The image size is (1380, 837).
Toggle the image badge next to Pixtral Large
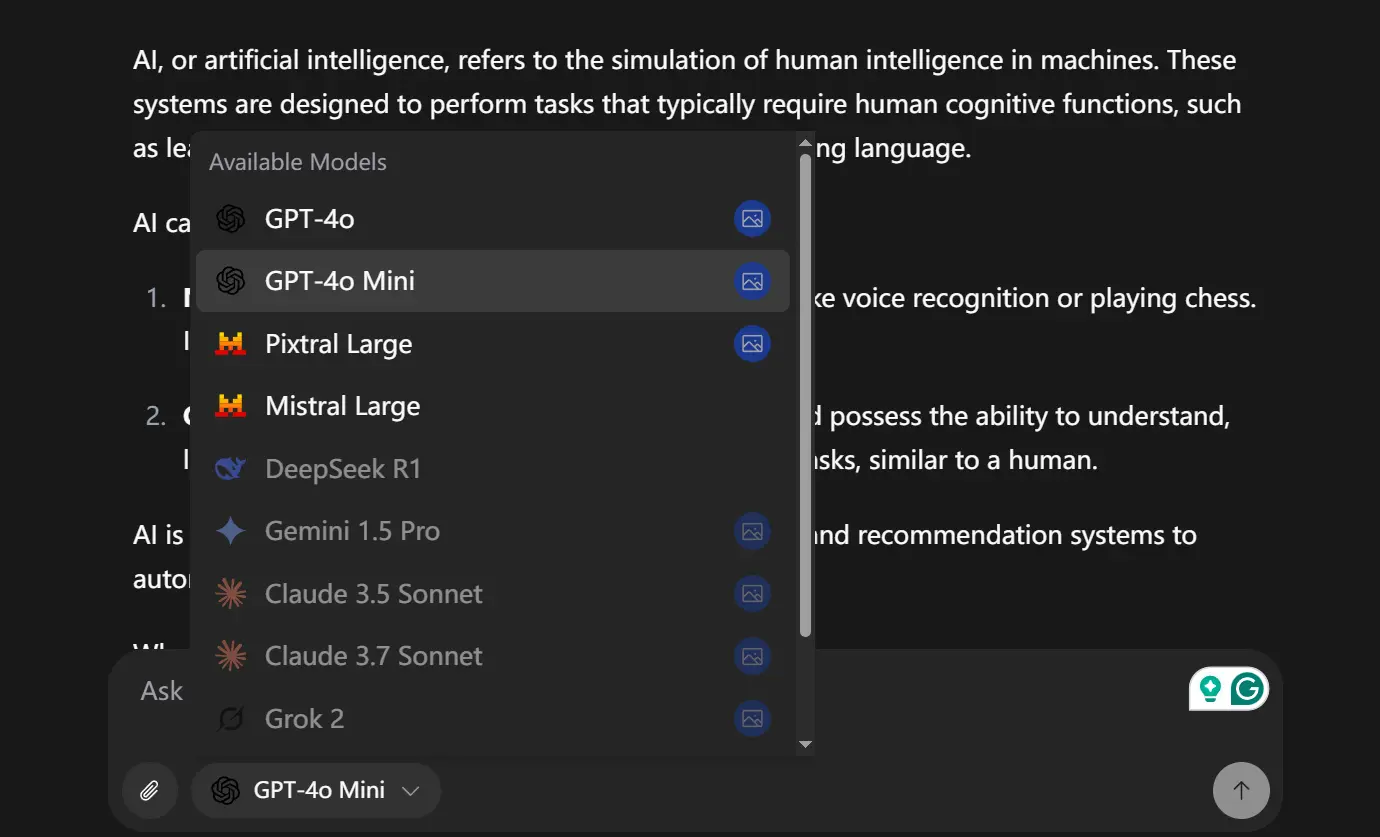[752, 343]
